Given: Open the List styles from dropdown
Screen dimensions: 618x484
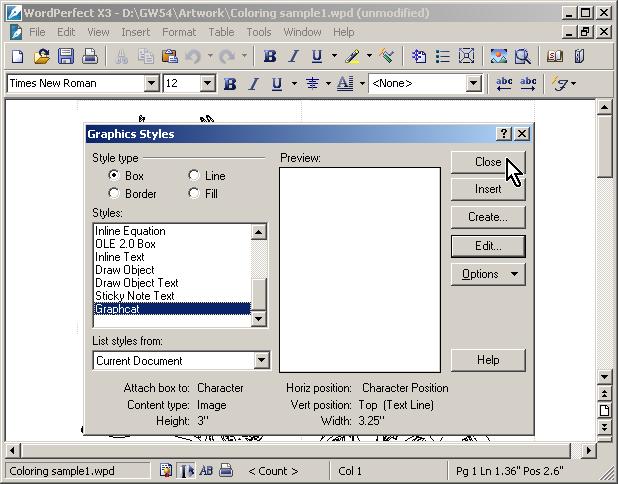Looking at the screenshot, I should tap(262, 360).
